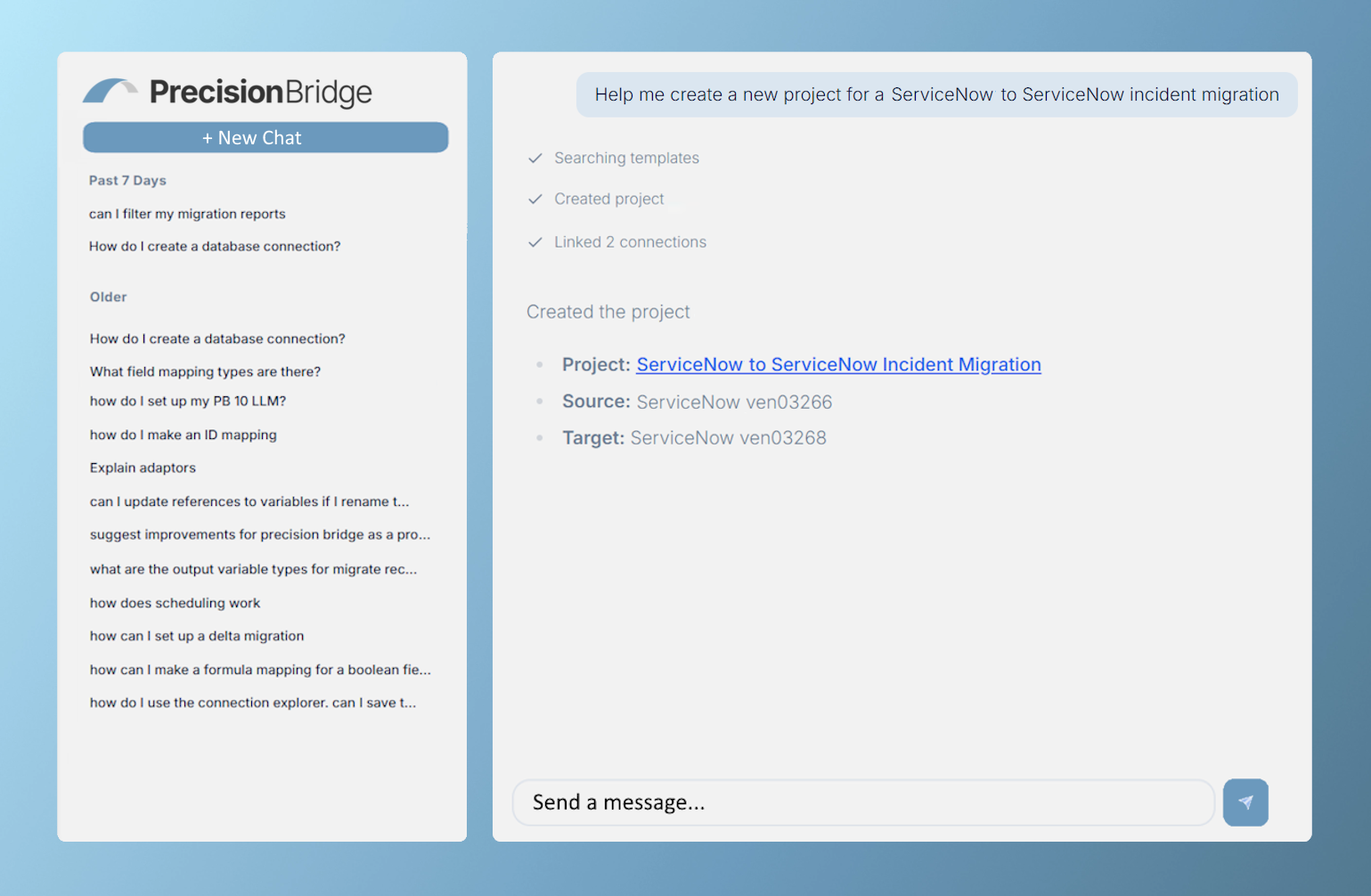
Task: Open 'how do I use the connection explorer' chat
Action: click(x=253, y=703)
